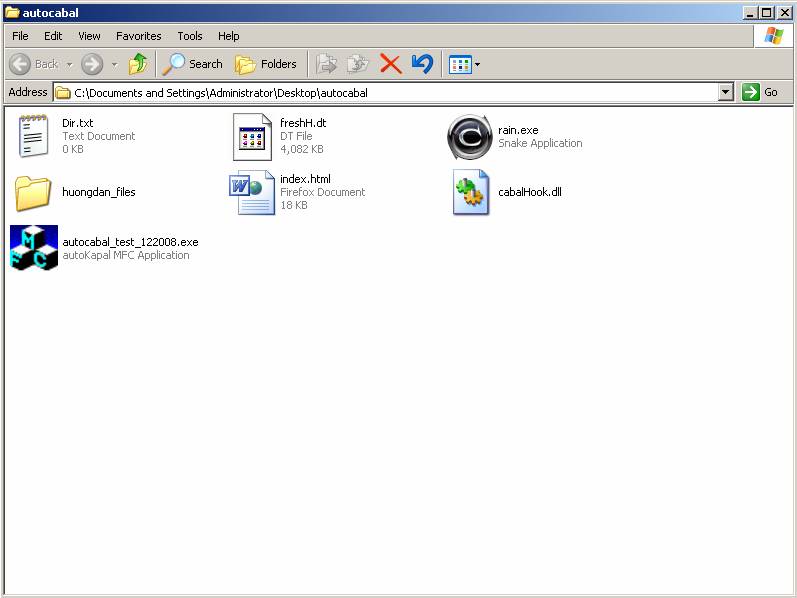Screen dimensions: 797x598
Task: Open the Edit menu
Action: click(x=53, y=36)
